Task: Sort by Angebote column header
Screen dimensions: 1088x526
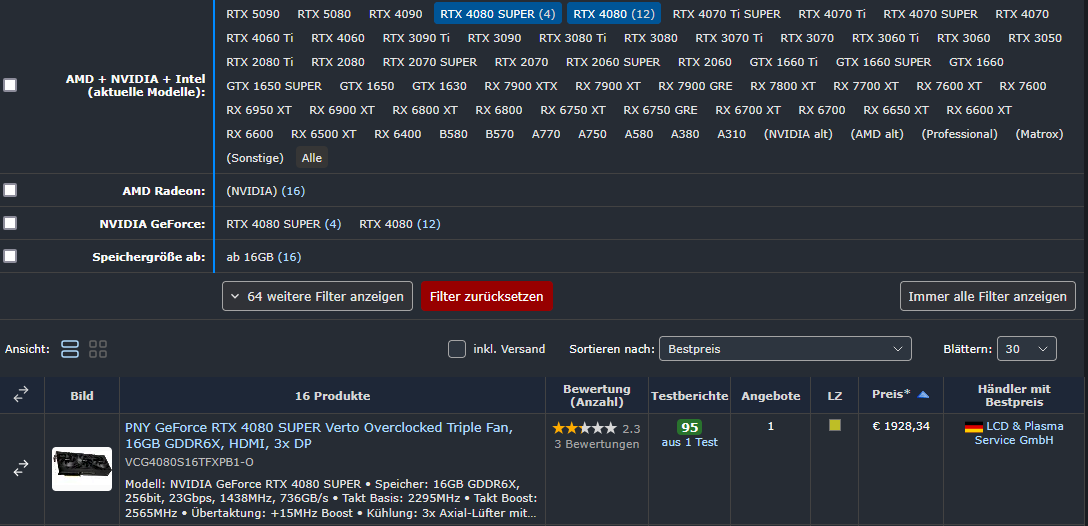Action: [770, 396]
